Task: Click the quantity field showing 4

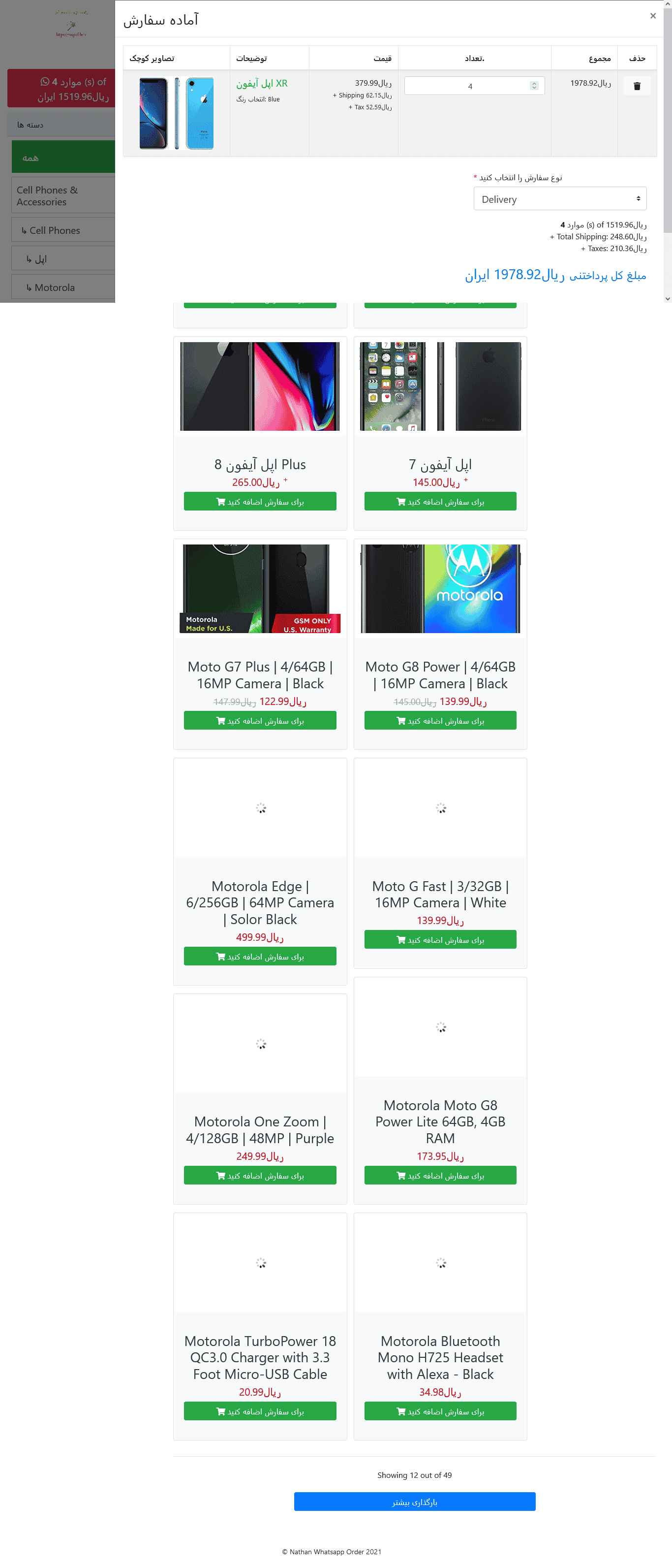Action: click(474, 86)
